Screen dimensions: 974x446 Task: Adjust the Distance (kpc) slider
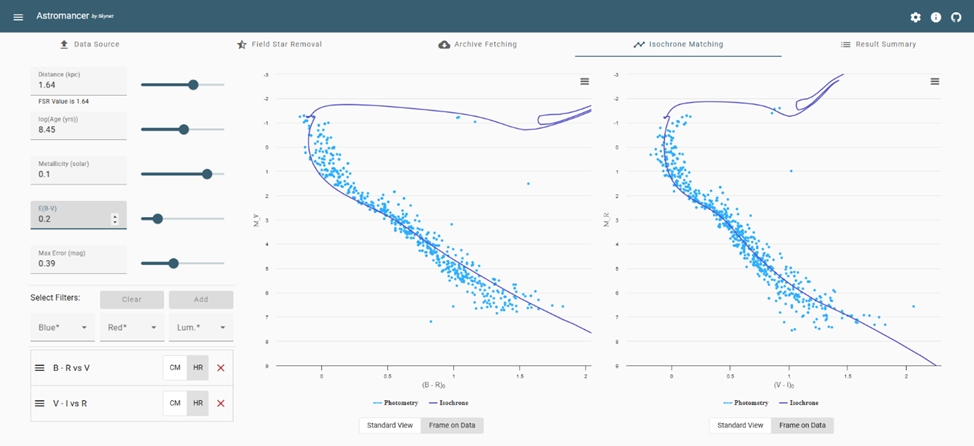tap(193, 84)
